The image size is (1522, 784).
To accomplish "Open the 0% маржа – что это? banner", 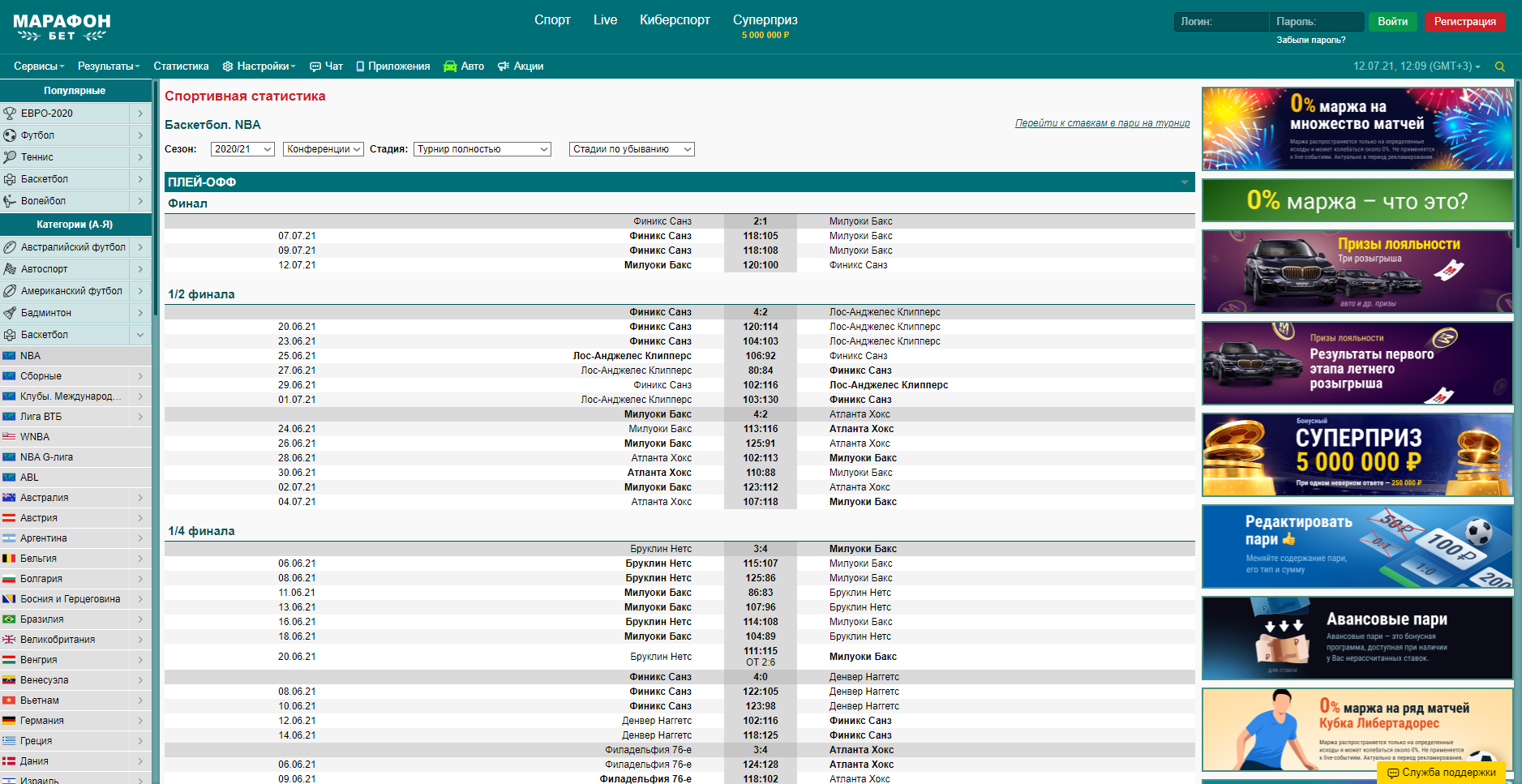I will click(x=1357, y=200).
